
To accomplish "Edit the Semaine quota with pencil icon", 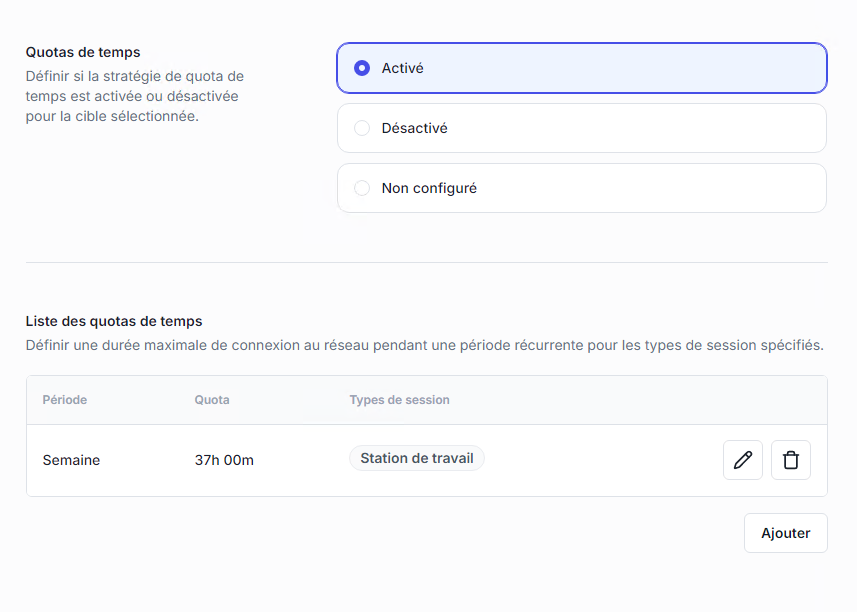I will (x=742, y=460).
